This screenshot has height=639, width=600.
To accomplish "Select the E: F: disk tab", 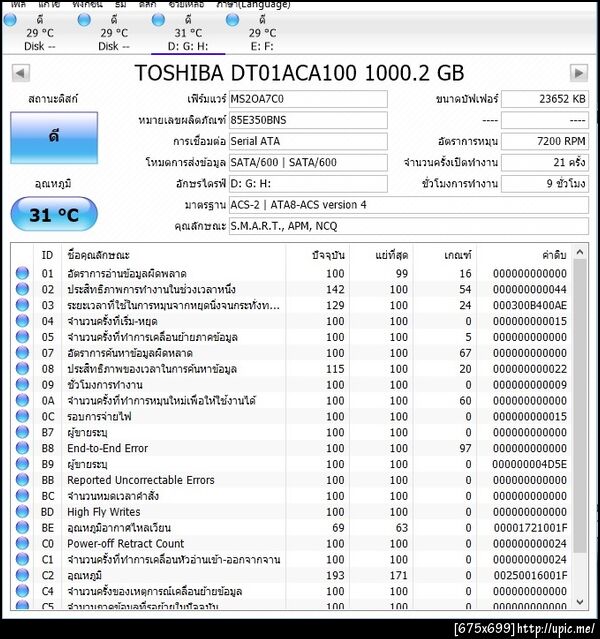I will [262, 33].
